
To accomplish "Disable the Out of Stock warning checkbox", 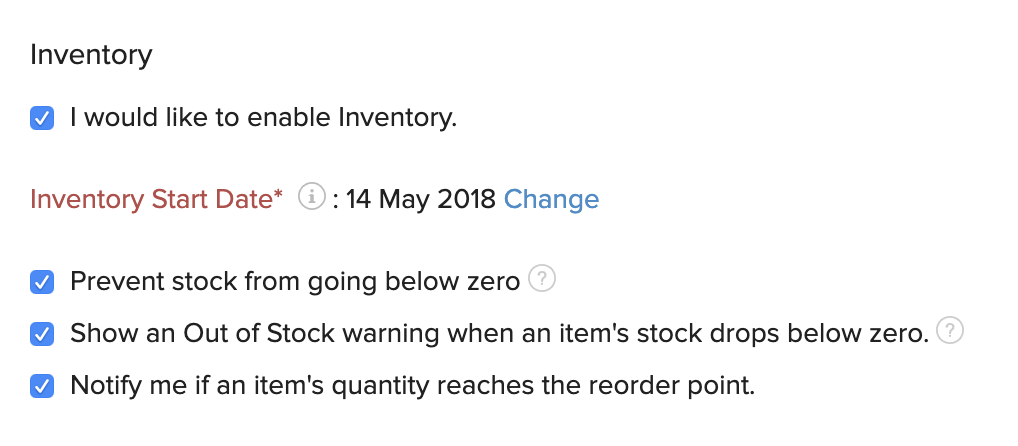I will (42, 334).
